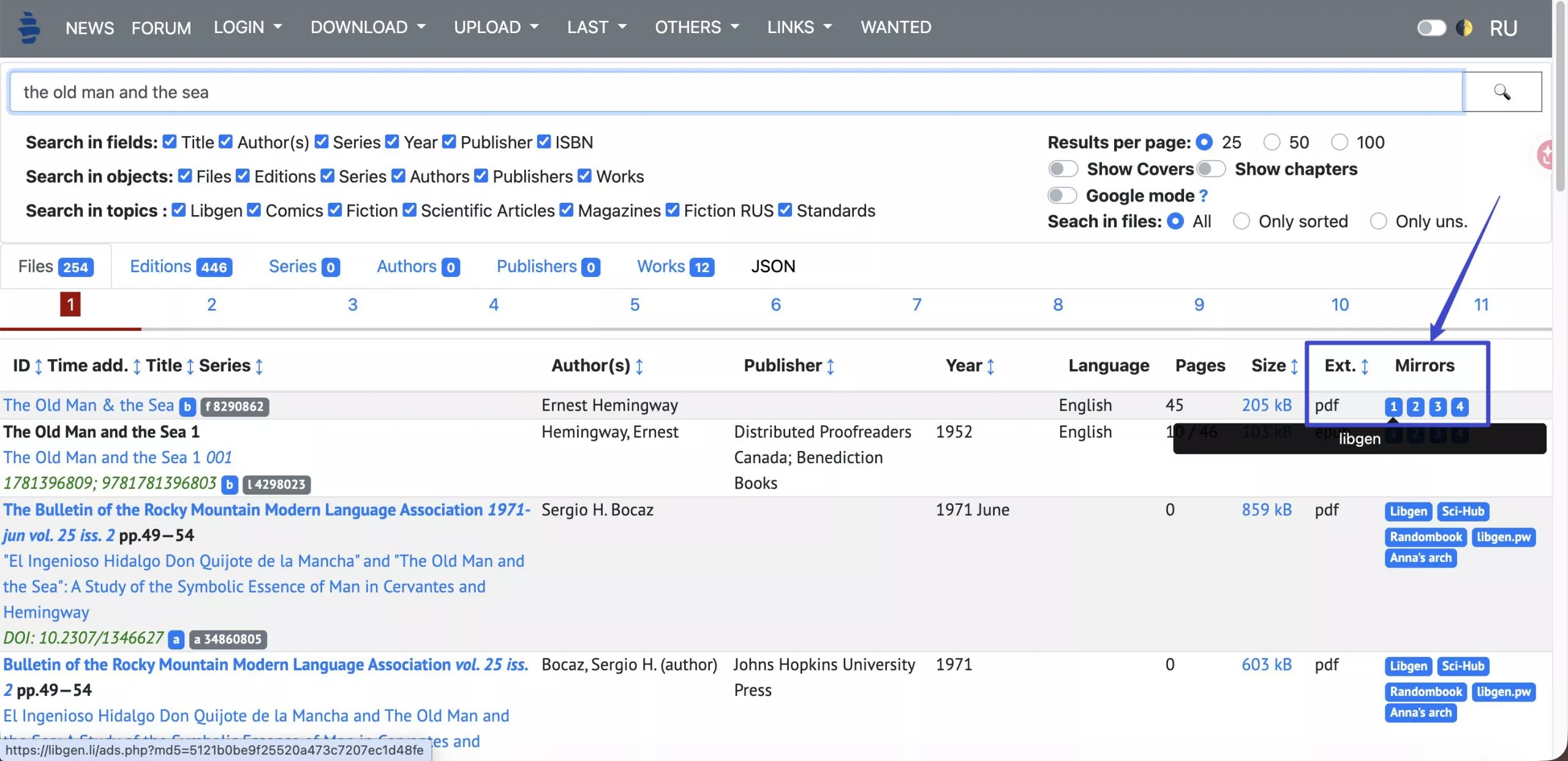The image size is (1568, 761).
Task: Open the OTHERS dropdown menu
Action: 688,27
